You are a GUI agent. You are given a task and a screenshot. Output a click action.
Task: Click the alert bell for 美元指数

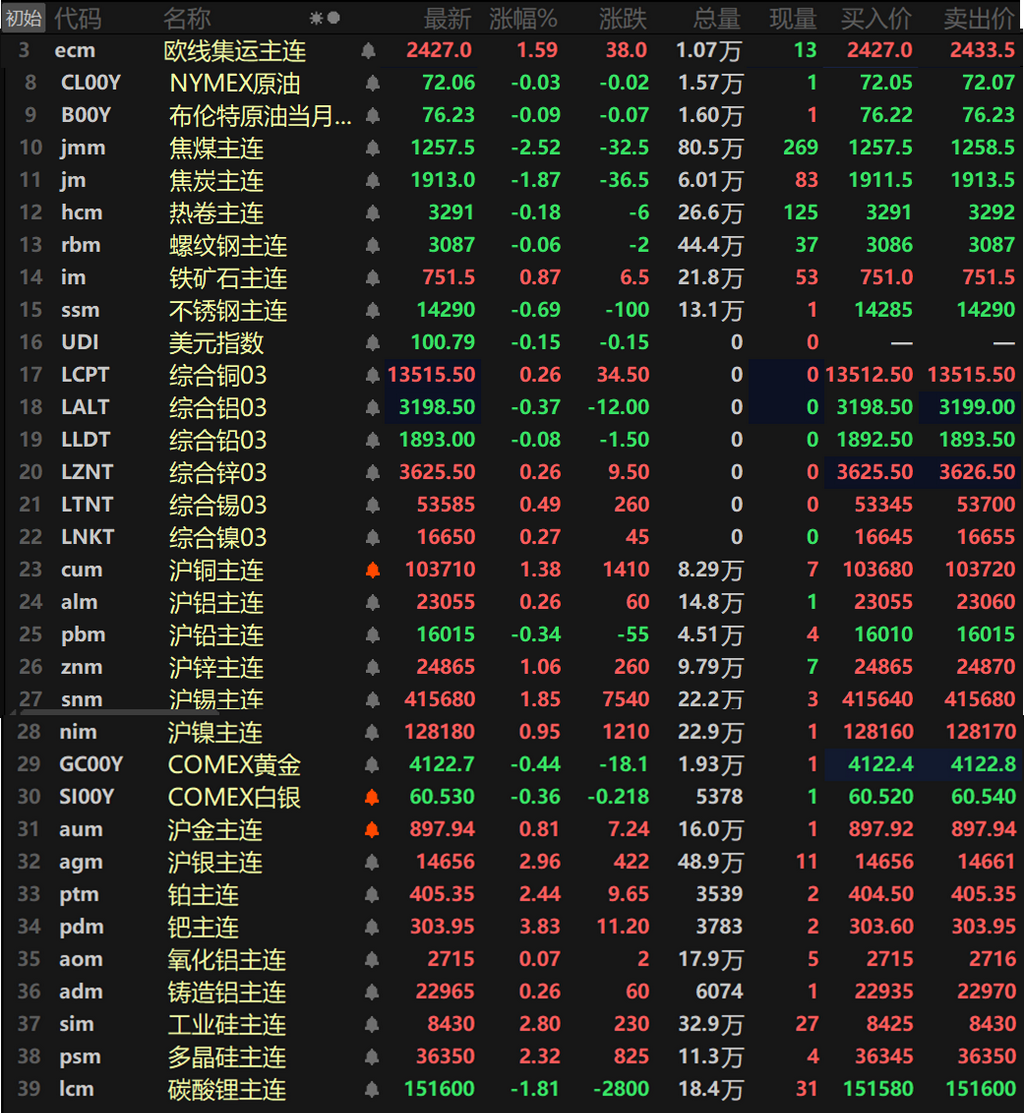[373, 343]
